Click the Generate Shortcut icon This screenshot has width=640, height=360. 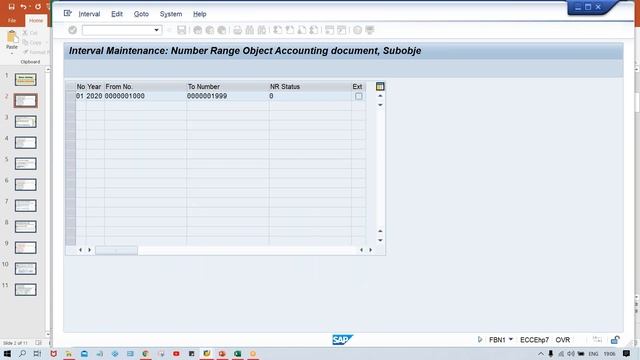(x=342, y=30)
